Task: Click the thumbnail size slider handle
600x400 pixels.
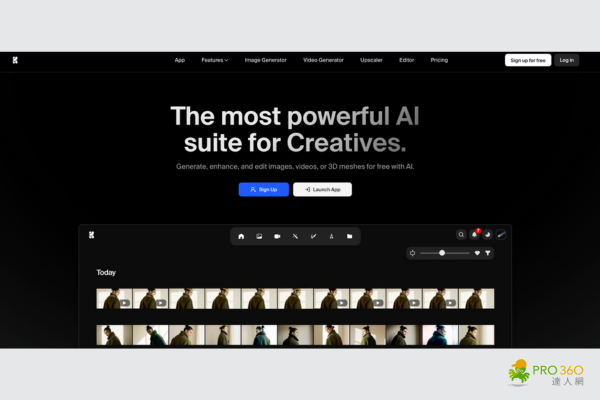Action: [442, 253]
